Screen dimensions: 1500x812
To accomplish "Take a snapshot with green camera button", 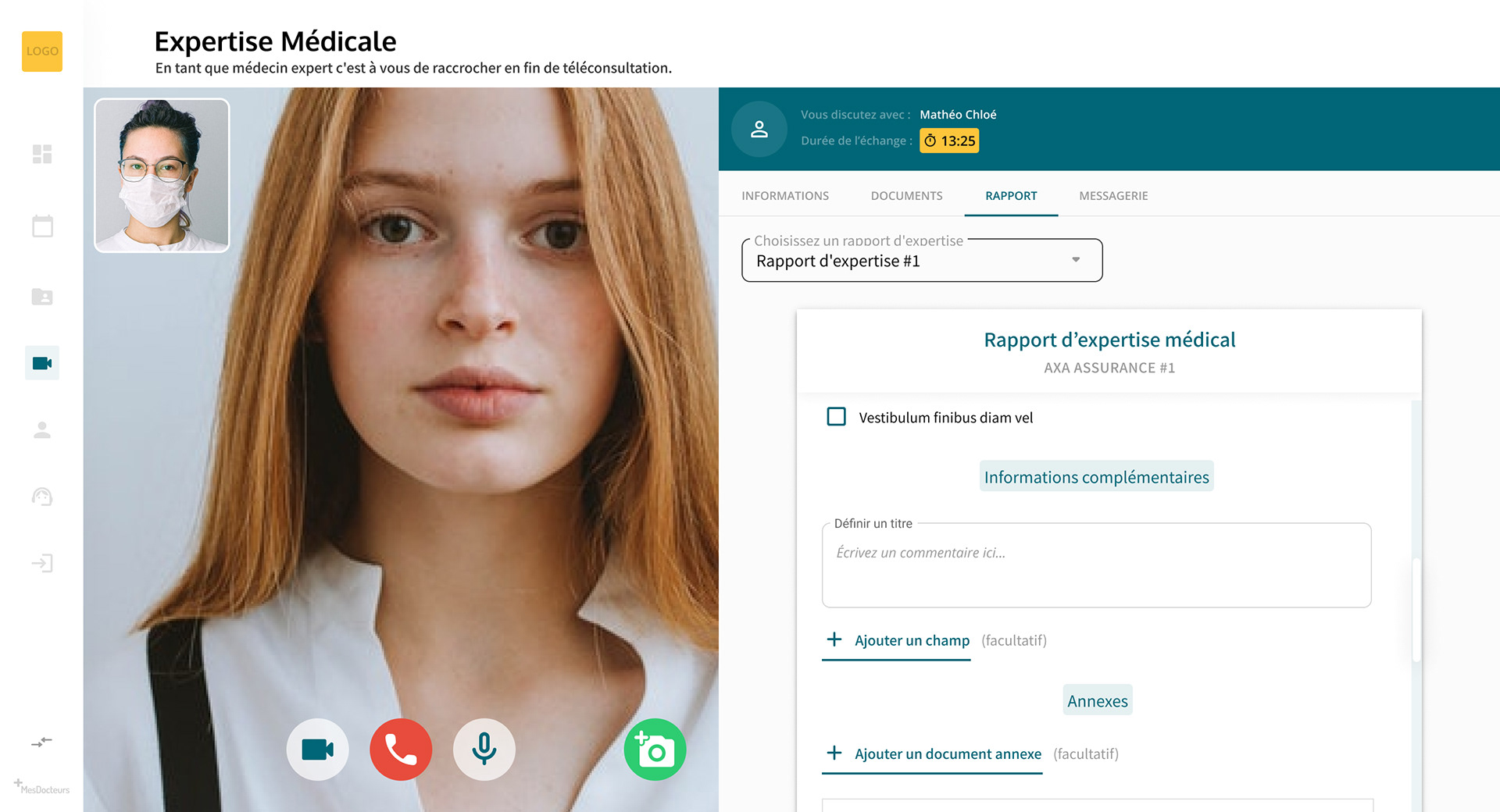I will tap(655, 750).
